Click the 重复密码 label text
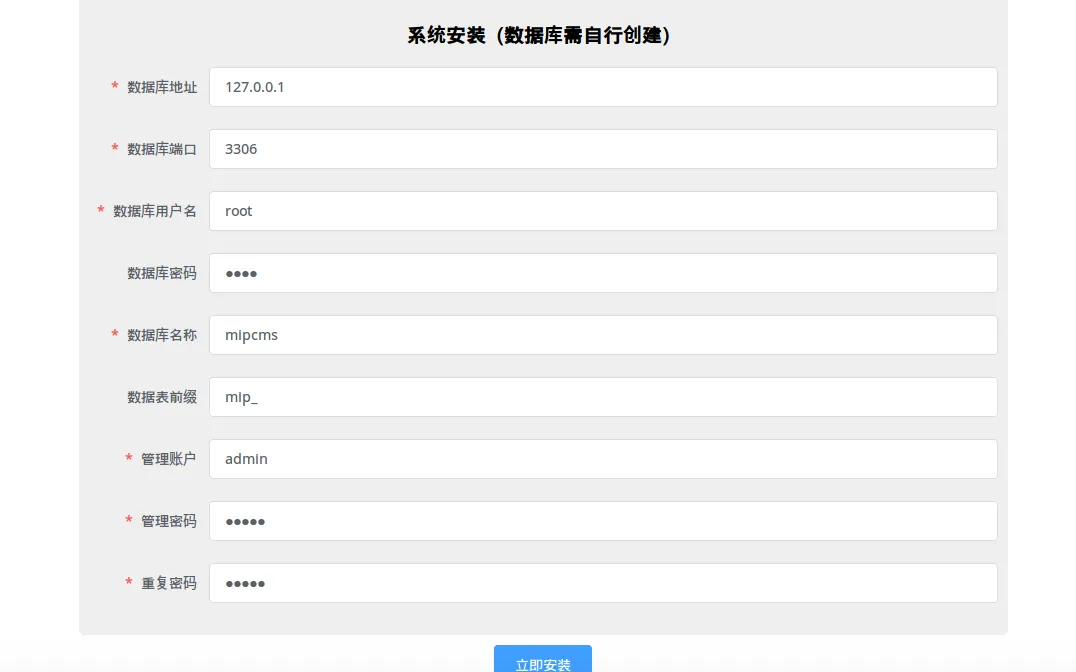1076x672 pixels. (x=169, y=583)
